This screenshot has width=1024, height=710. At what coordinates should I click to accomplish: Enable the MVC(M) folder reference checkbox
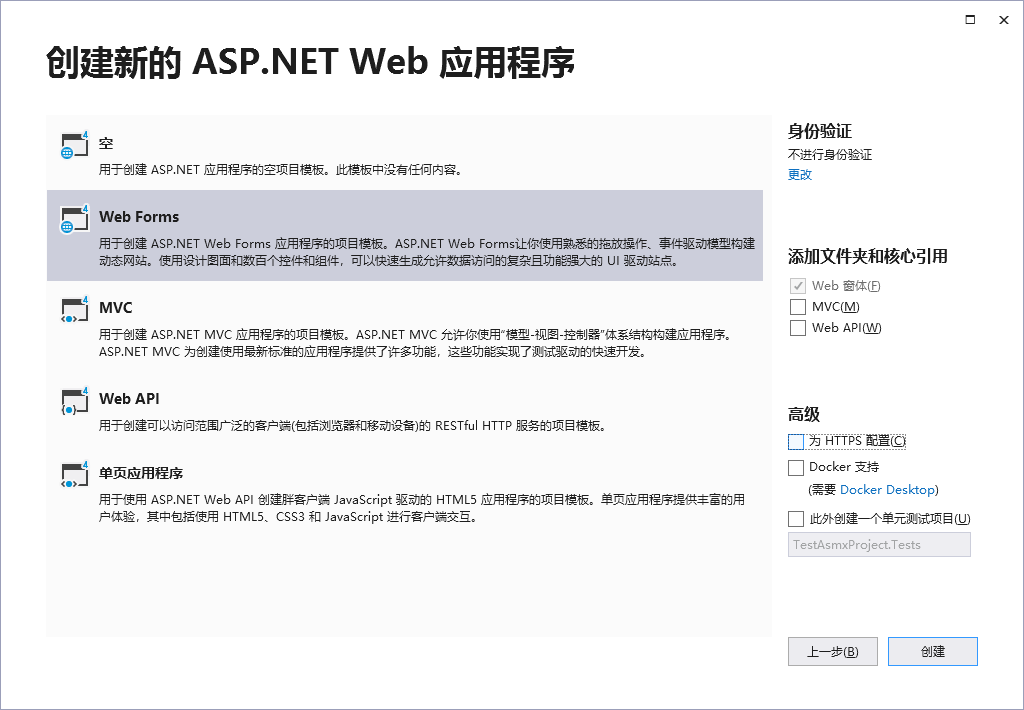(x=797, y=307)
